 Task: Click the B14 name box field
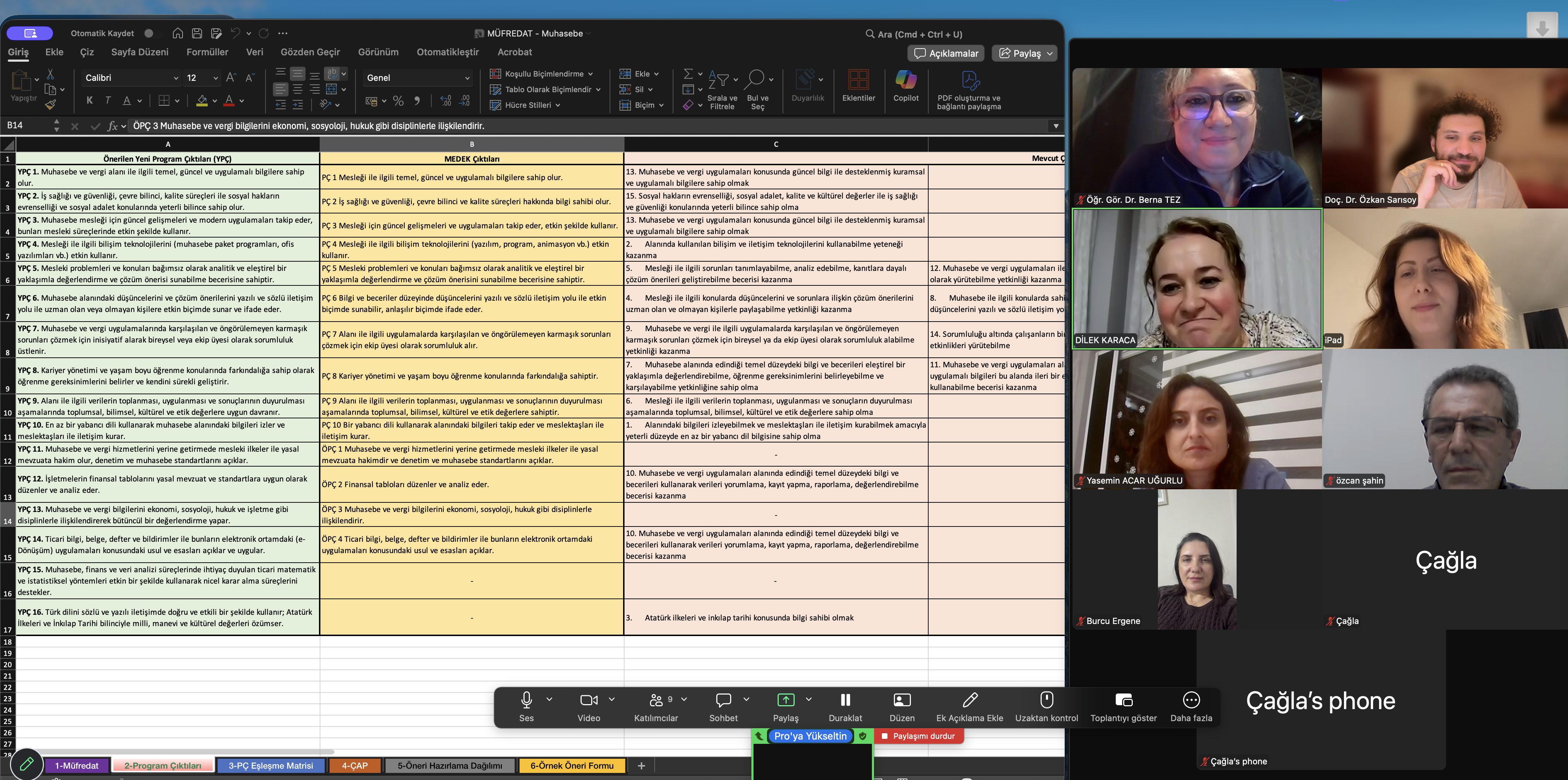point(27,126)
